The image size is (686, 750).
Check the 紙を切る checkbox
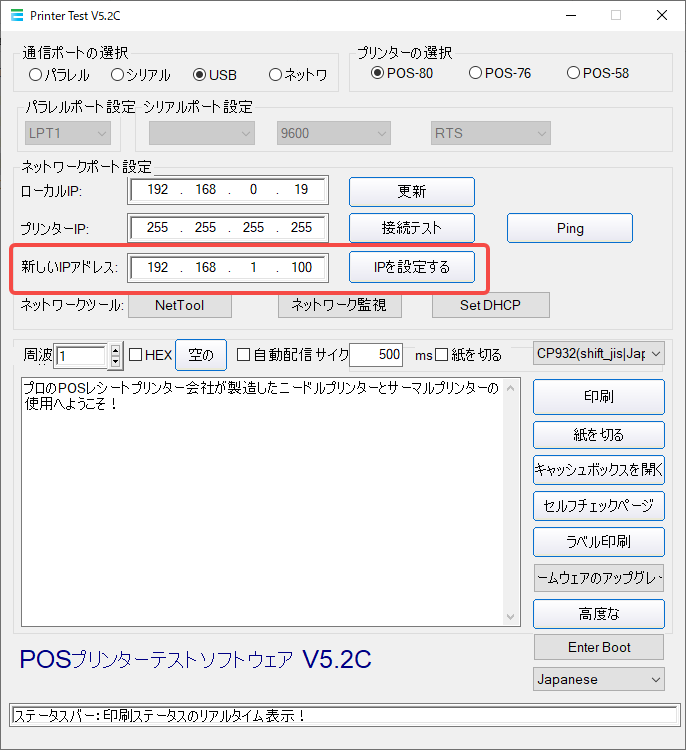click(x=442, y=355)
